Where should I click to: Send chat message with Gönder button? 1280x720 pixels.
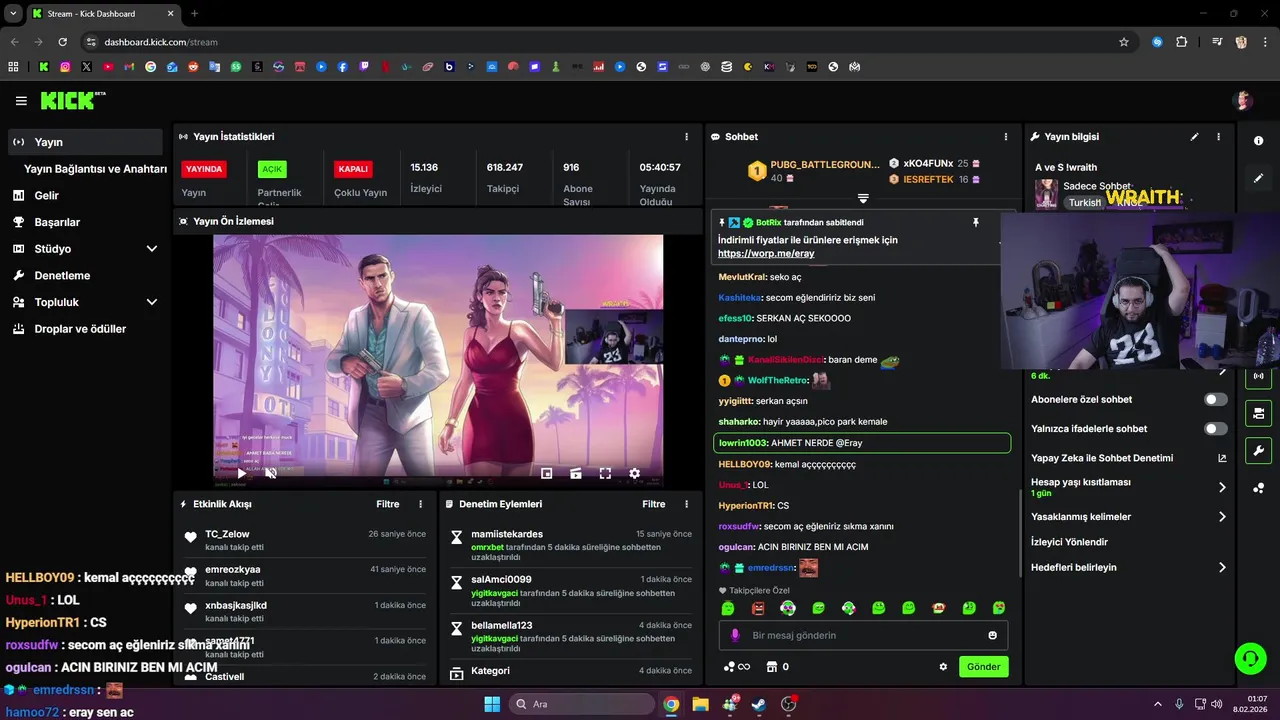tap(983, 667)
